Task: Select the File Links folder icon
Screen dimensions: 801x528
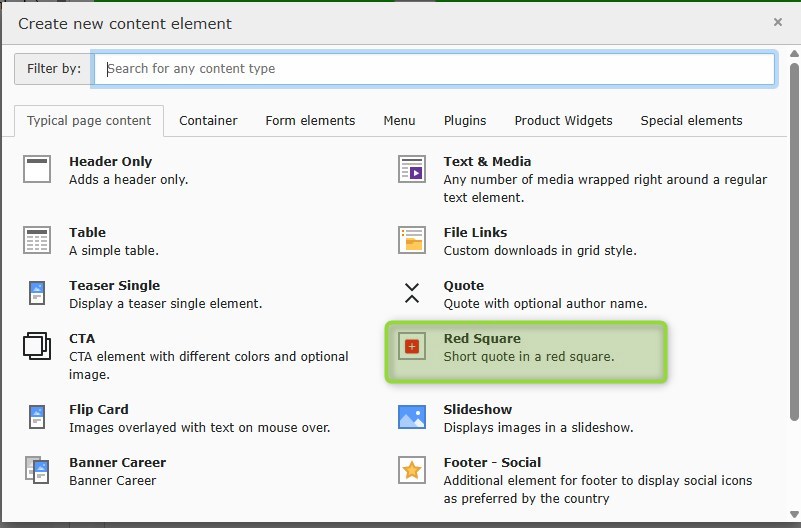Action: [412, 240]
